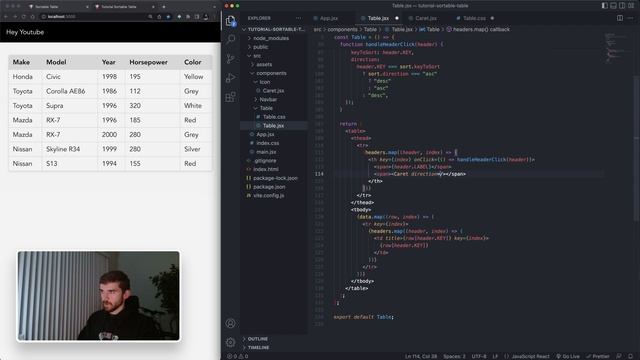The height and width of the screenshot is (360, 640).
Task: Split the editor to the right
Action: click(x=620, y=18)
